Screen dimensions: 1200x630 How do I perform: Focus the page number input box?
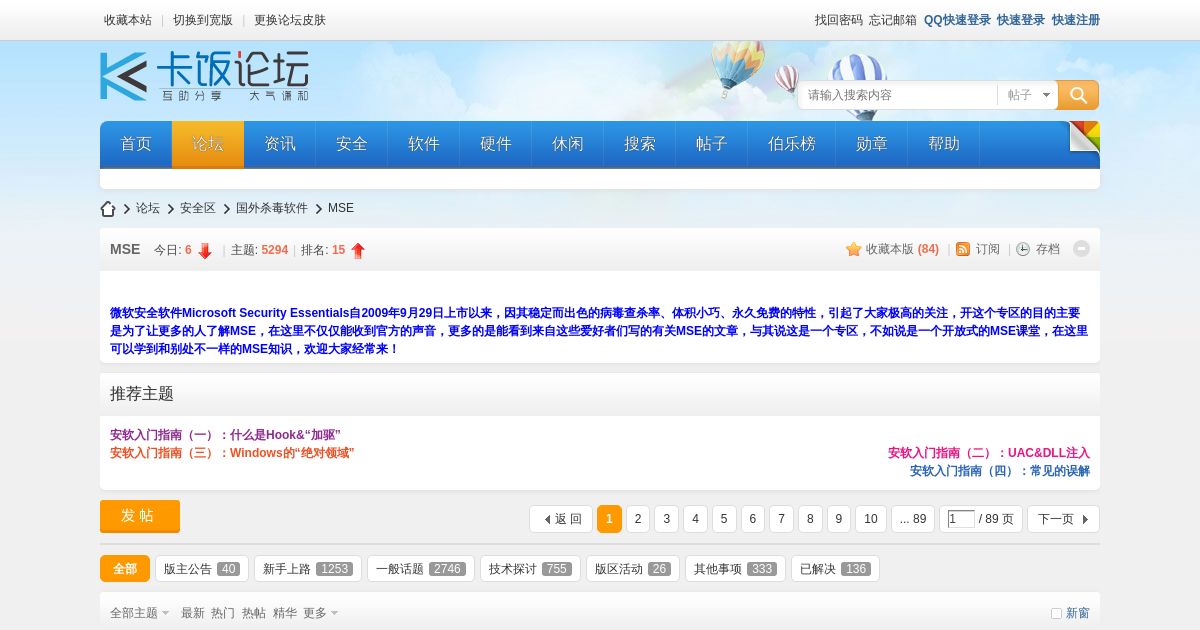point(961,519)
